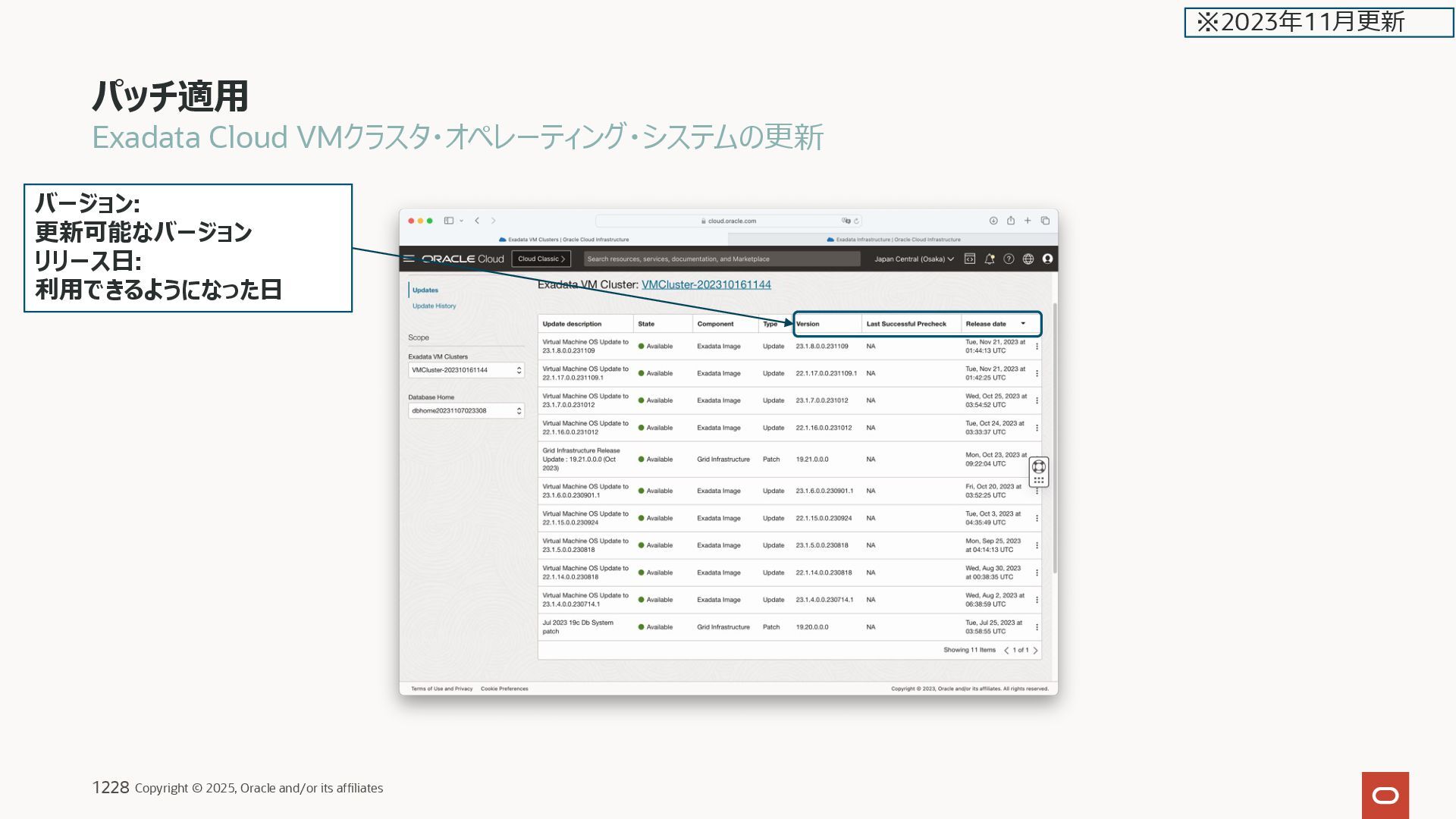Viewport: 1456px width, 819px height.
Task: Click the Cloud Classic button
Action: (x=541, y=259)
